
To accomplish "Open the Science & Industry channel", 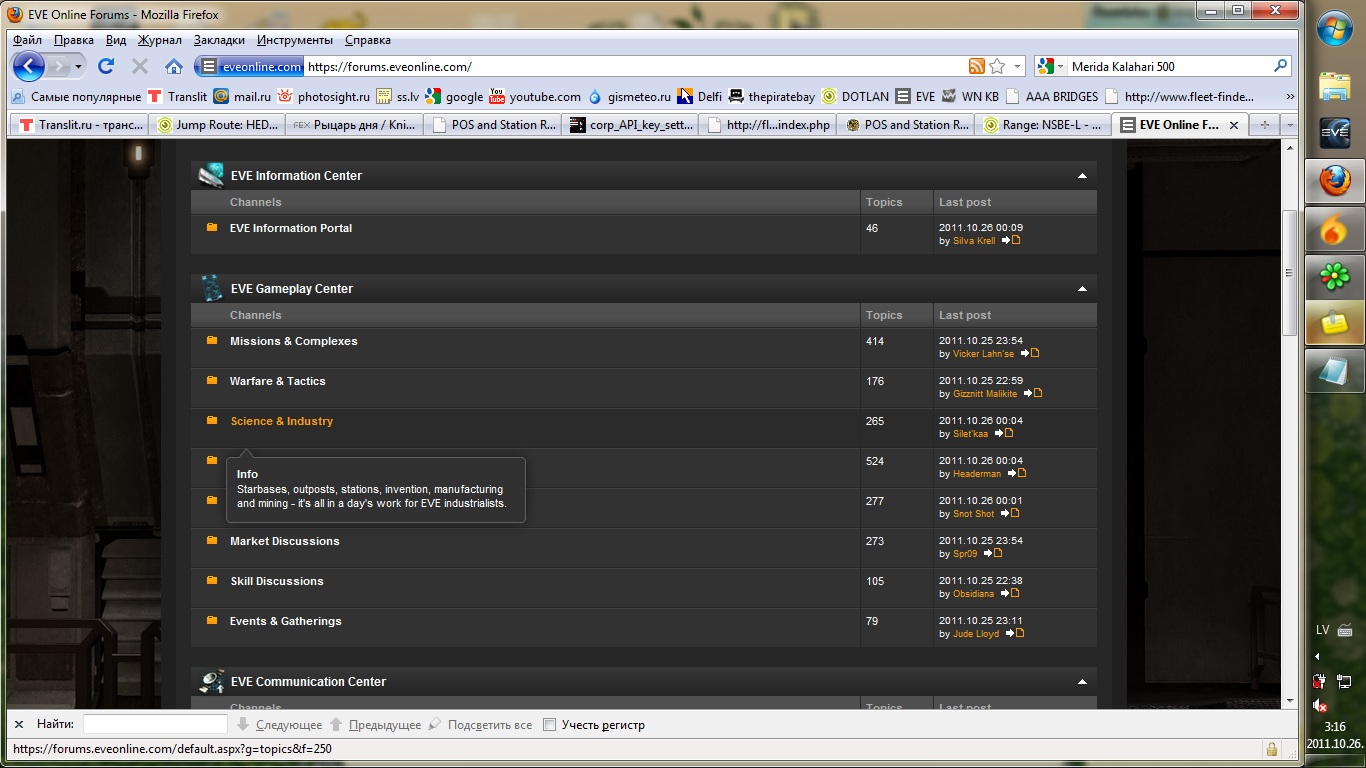I will pyautogui.click(x=281, y=421).
